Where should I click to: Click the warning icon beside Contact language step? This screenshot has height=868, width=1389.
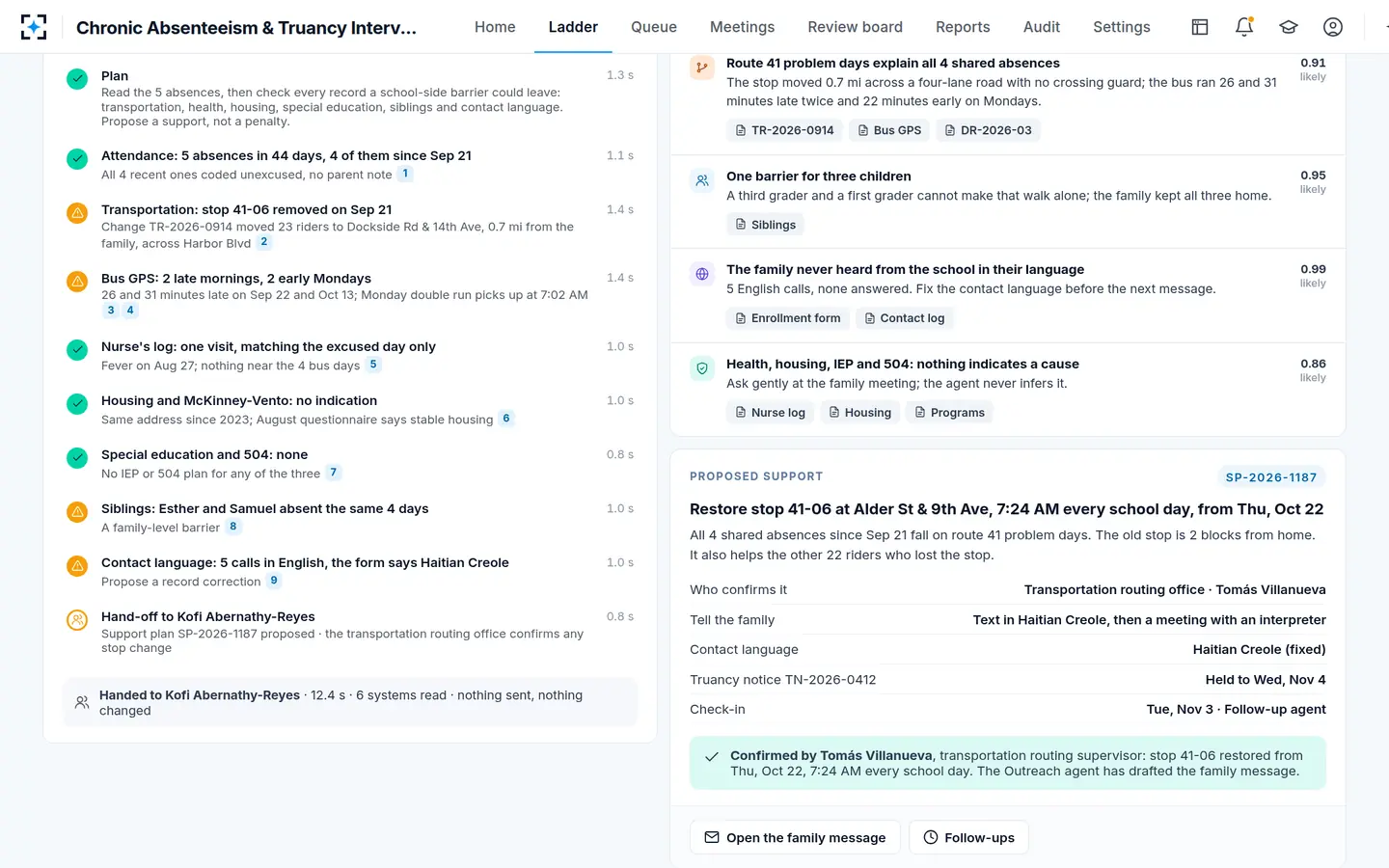point(77,565)
